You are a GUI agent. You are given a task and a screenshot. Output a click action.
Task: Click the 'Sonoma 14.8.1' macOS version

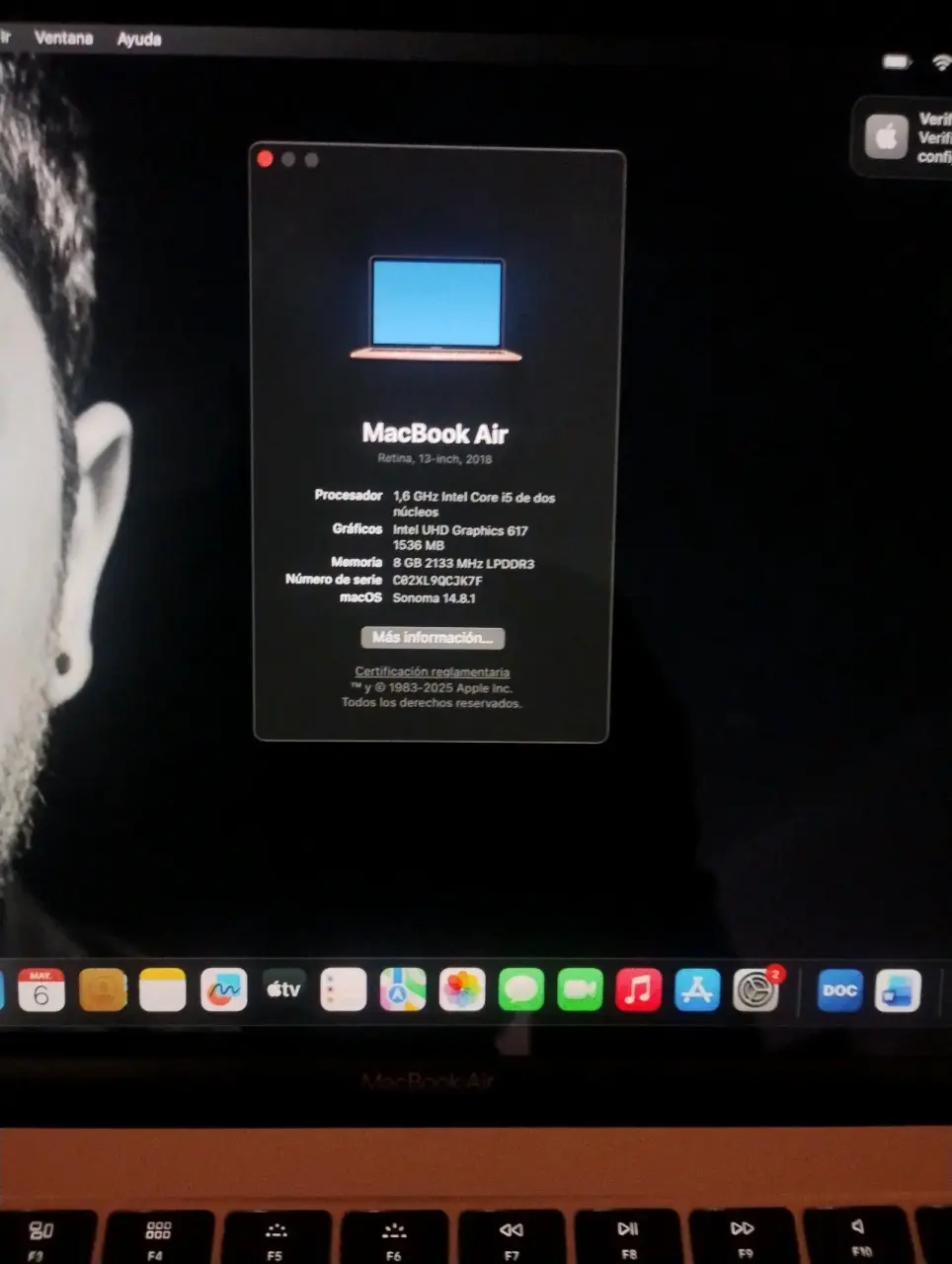tap(434, 598)
